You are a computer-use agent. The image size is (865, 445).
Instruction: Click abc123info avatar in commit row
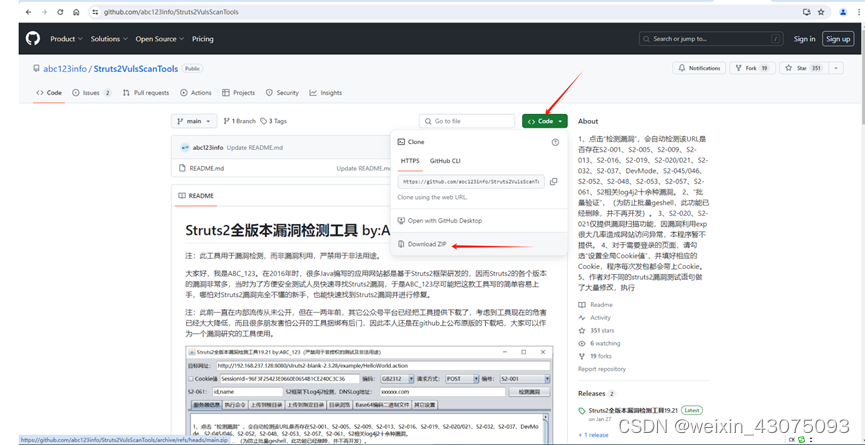(185, 148)
